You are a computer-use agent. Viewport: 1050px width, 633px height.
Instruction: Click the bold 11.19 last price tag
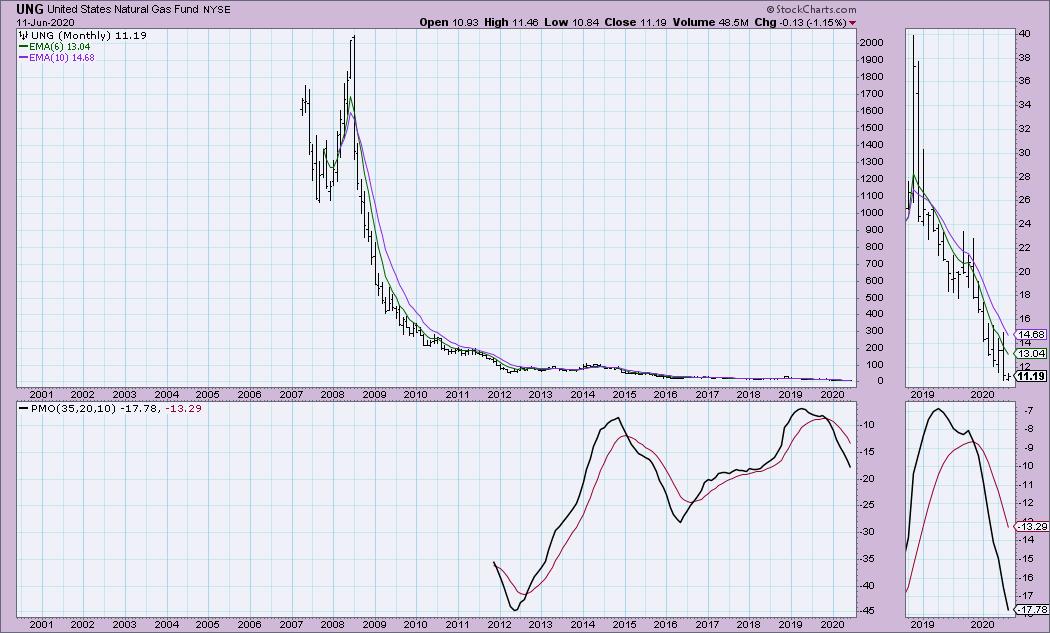pyautogui.click(x=1031, y=376)
